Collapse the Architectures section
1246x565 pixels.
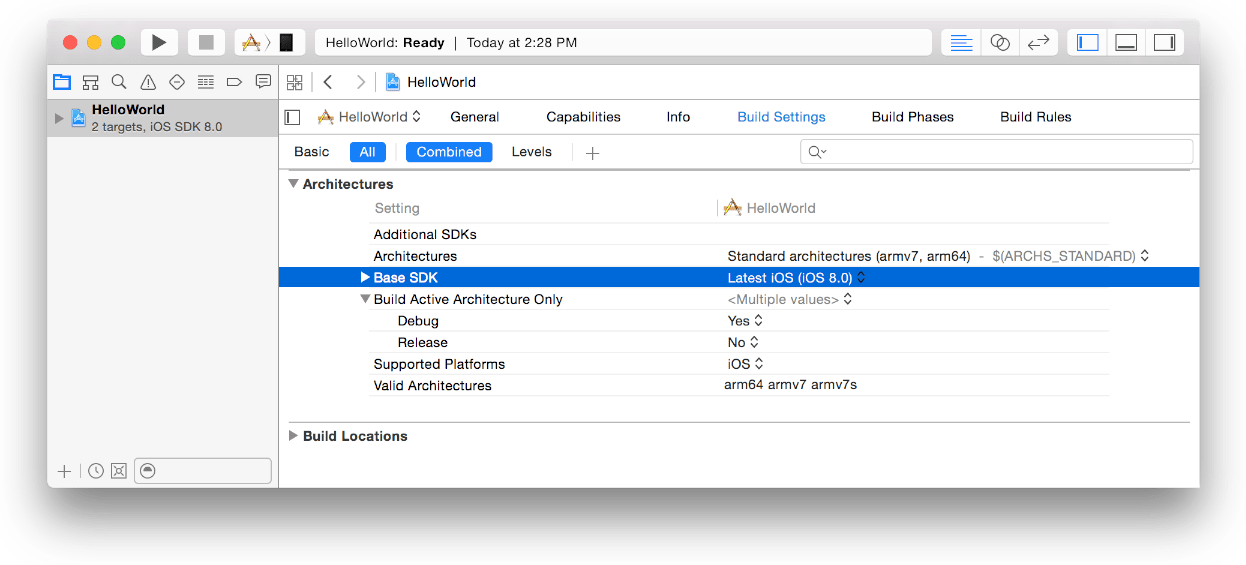294,184
